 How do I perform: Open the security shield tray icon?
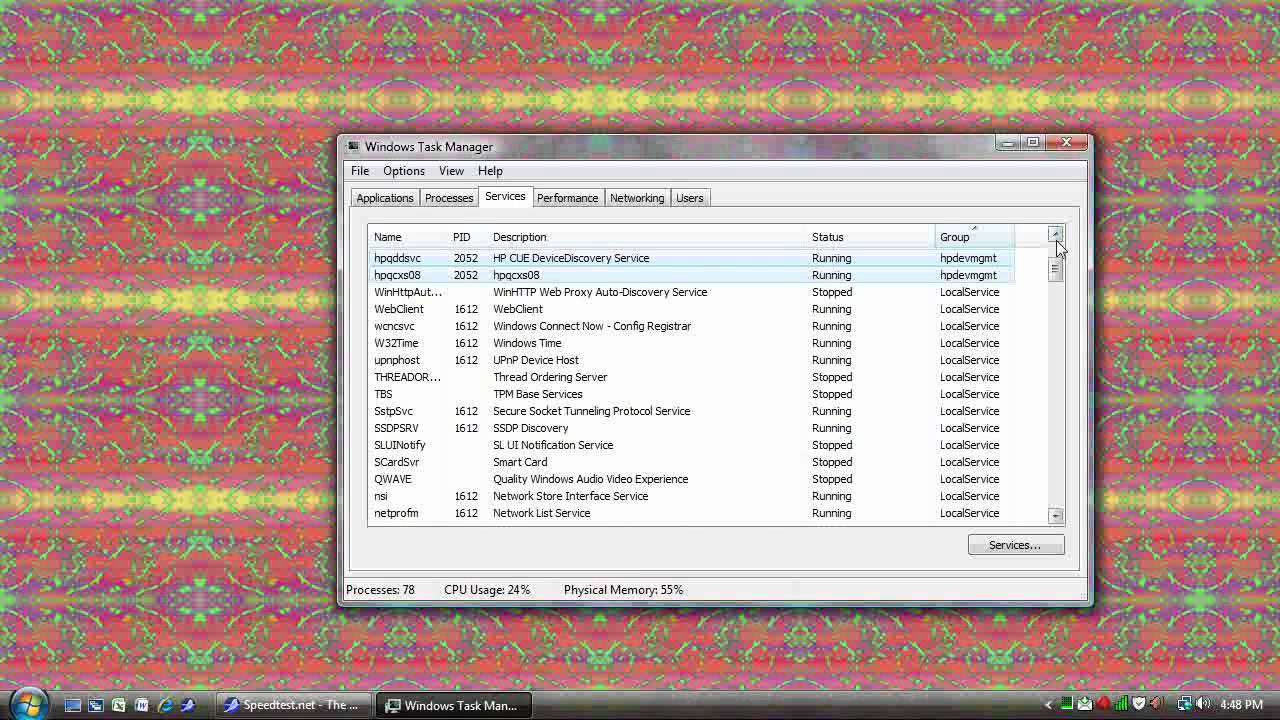tap(1139, 704)
